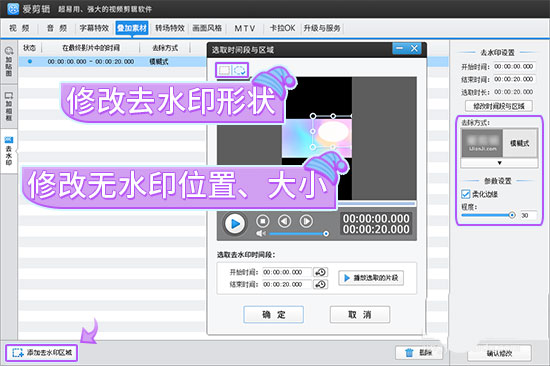Viewport: 550px width, 366px height.
Task: Open the 视频 tab
Action: point(19,28)
